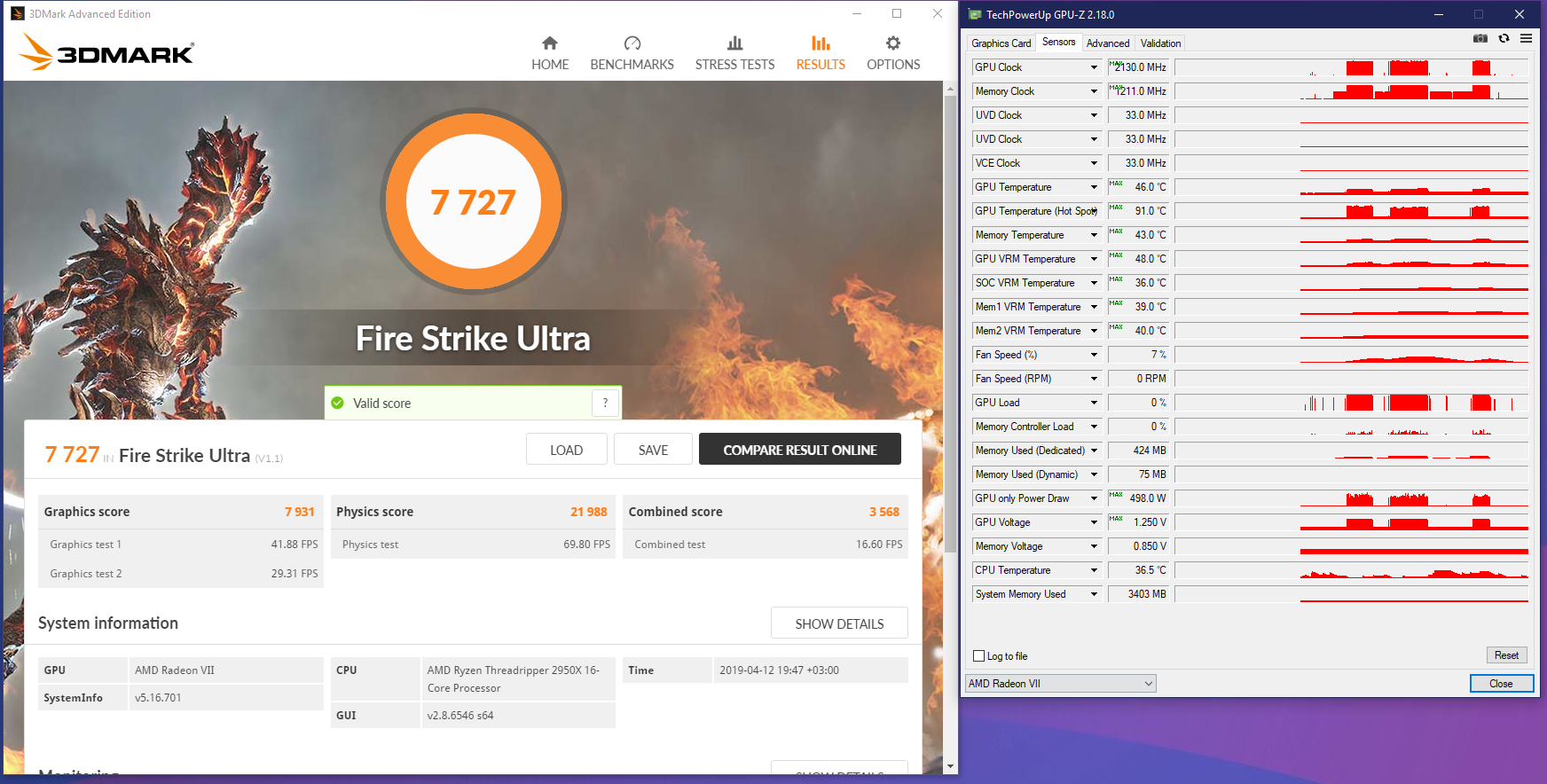Click the Physics test result 69.80 FPS
Screen dimensions: 1547x784
(x=587, y=545)
